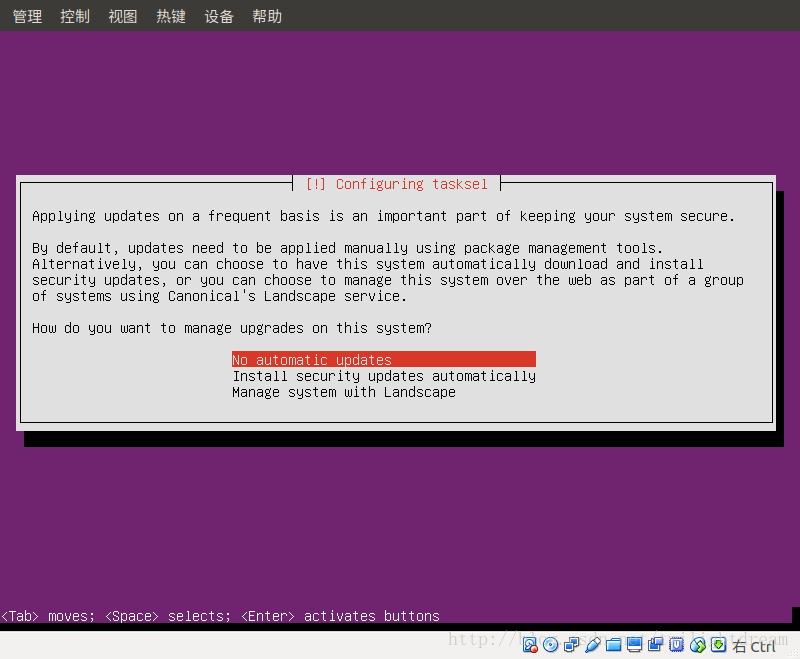
Task: Select Install security updates automatically
Action: pos(383,375)
